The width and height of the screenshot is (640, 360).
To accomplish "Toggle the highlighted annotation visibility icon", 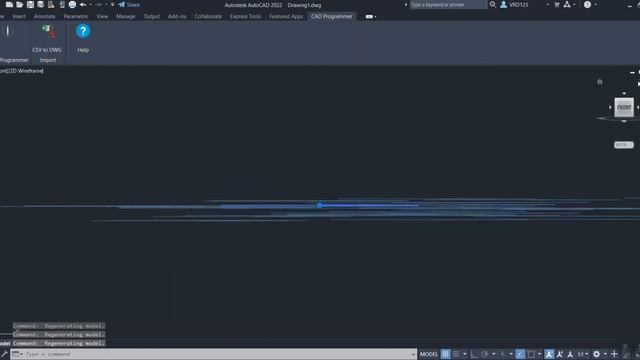I will (x=549, y=354).
